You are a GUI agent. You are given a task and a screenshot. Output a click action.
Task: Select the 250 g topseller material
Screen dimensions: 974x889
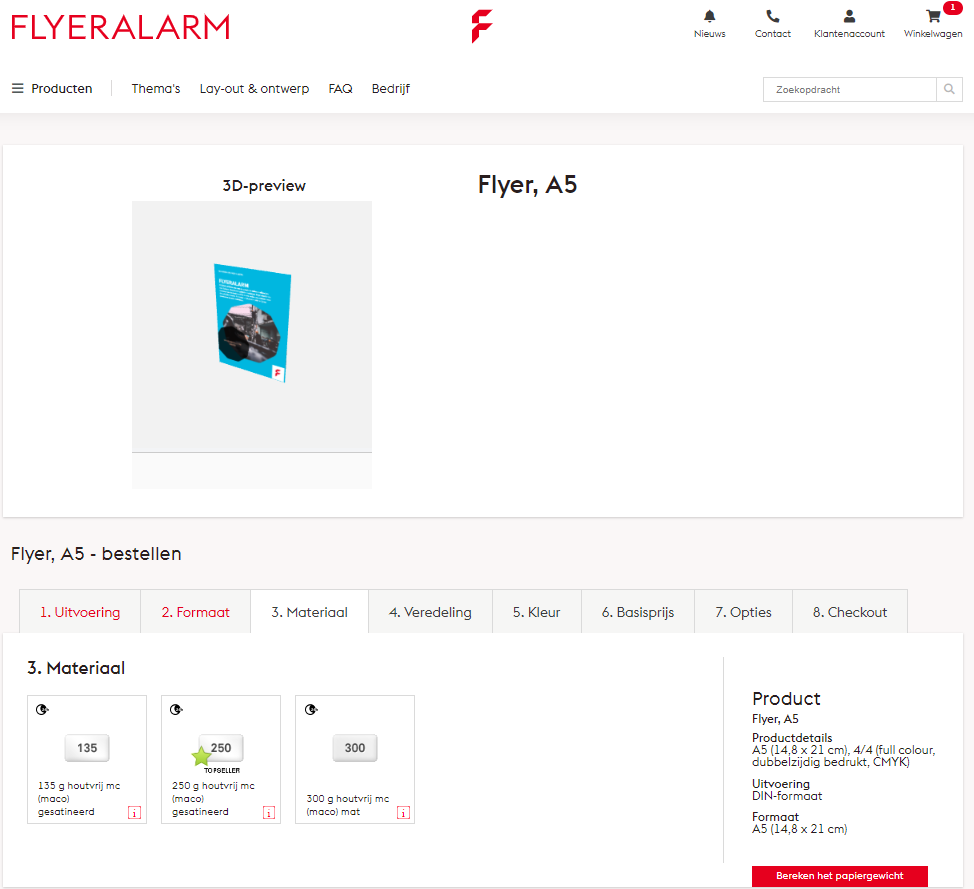tap(221, 749)
